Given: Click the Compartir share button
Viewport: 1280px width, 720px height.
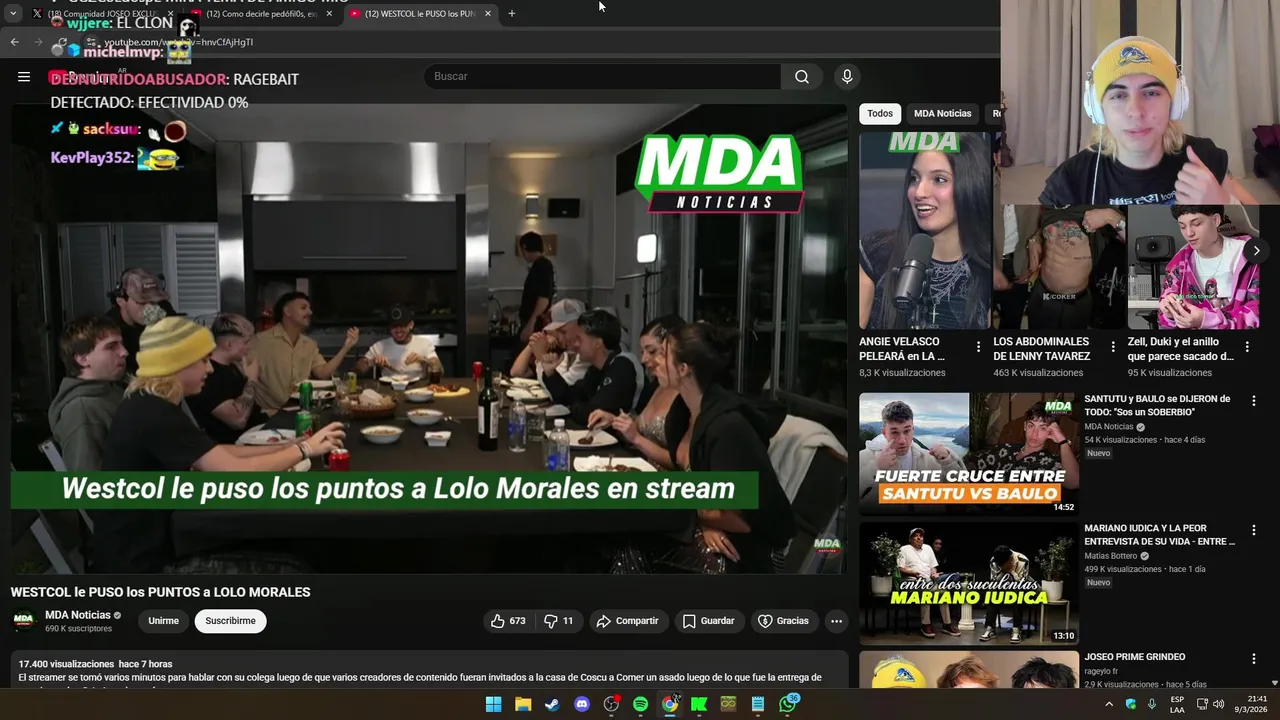Looking at the screenshot, I should (627, 621).
